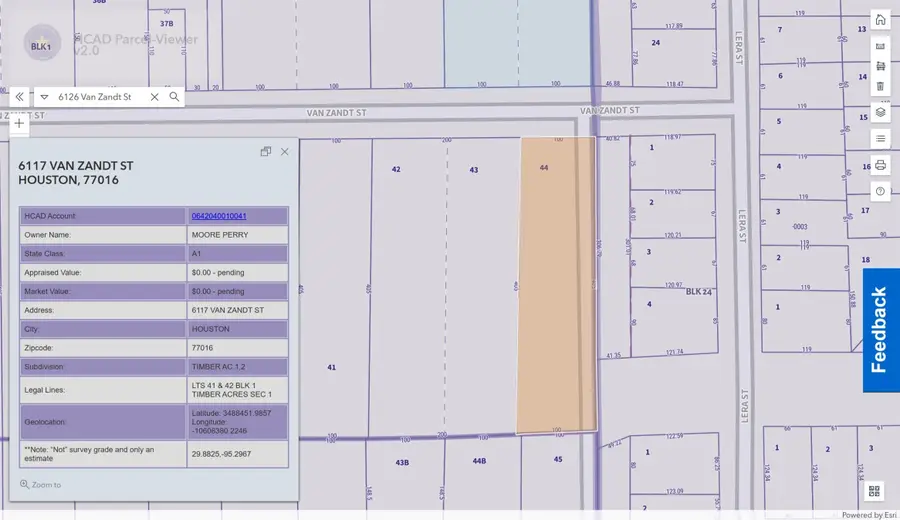Select the highlighted orange parcel 44
The width and height of the screenshot is (900, 520).
556,290
